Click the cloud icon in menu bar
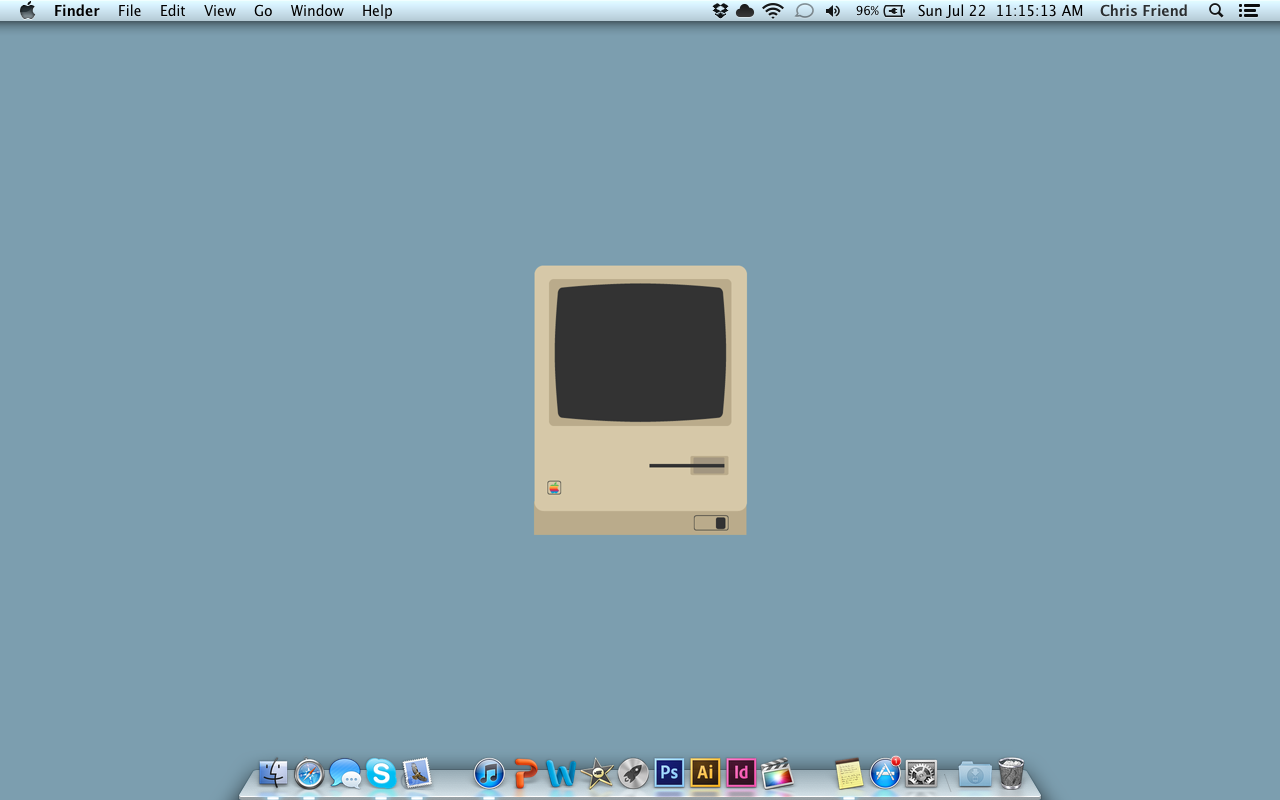This screenshot has height=800, width=1280. click(745, 11)
